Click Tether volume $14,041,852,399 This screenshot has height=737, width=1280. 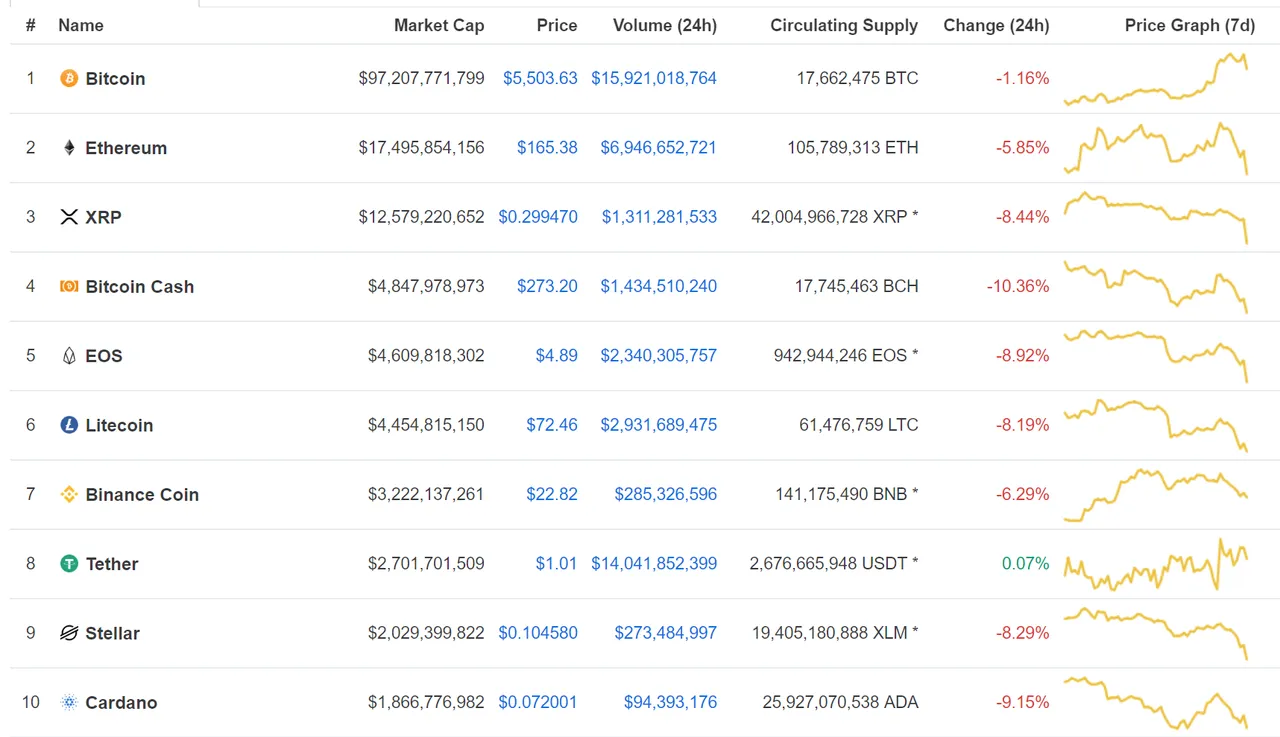tap(654, 563)
